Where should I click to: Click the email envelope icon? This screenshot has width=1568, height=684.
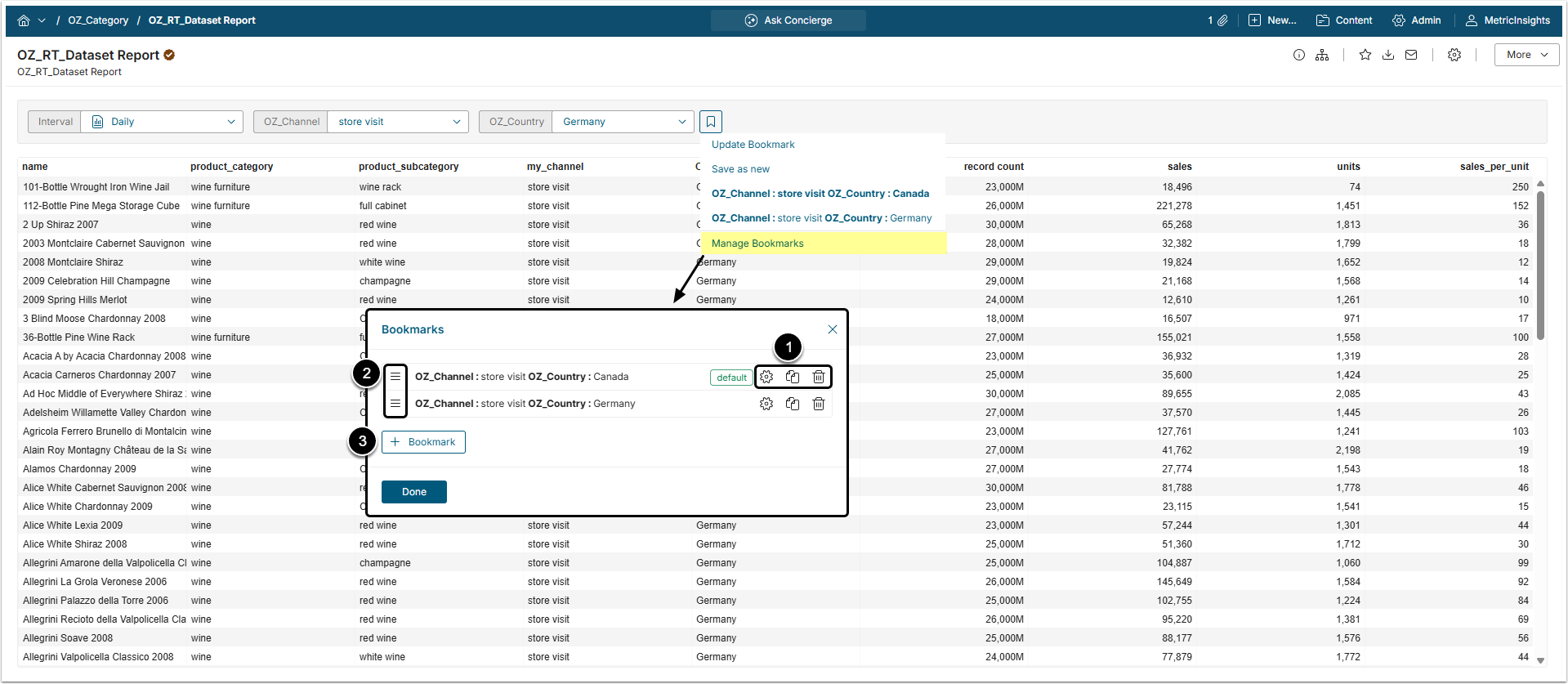click(1411, 55)
